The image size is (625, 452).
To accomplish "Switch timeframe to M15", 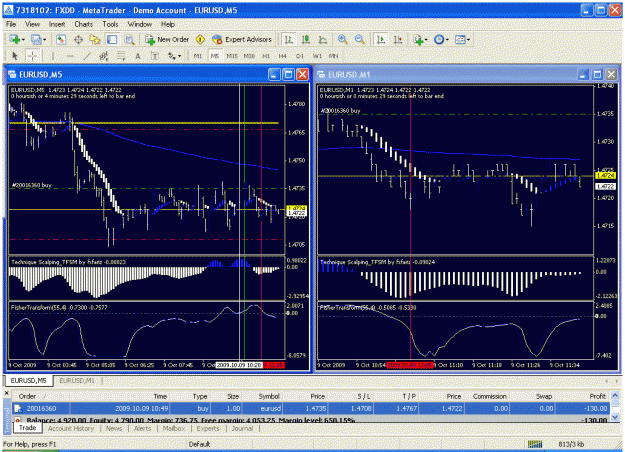I will point(232,56).
